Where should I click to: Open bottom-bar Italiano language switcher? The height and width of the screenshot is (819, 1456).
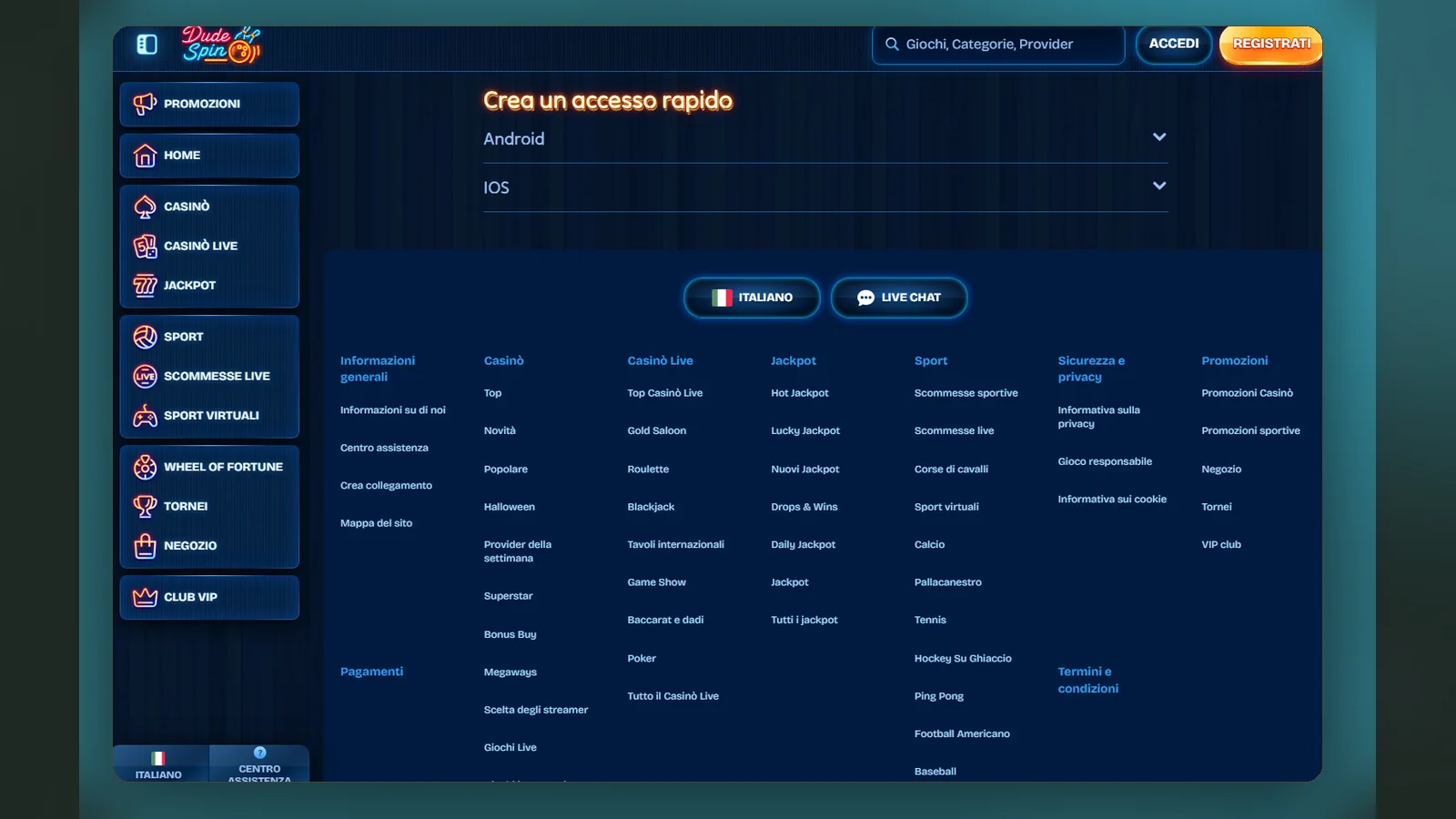click(x=159, y=764)
